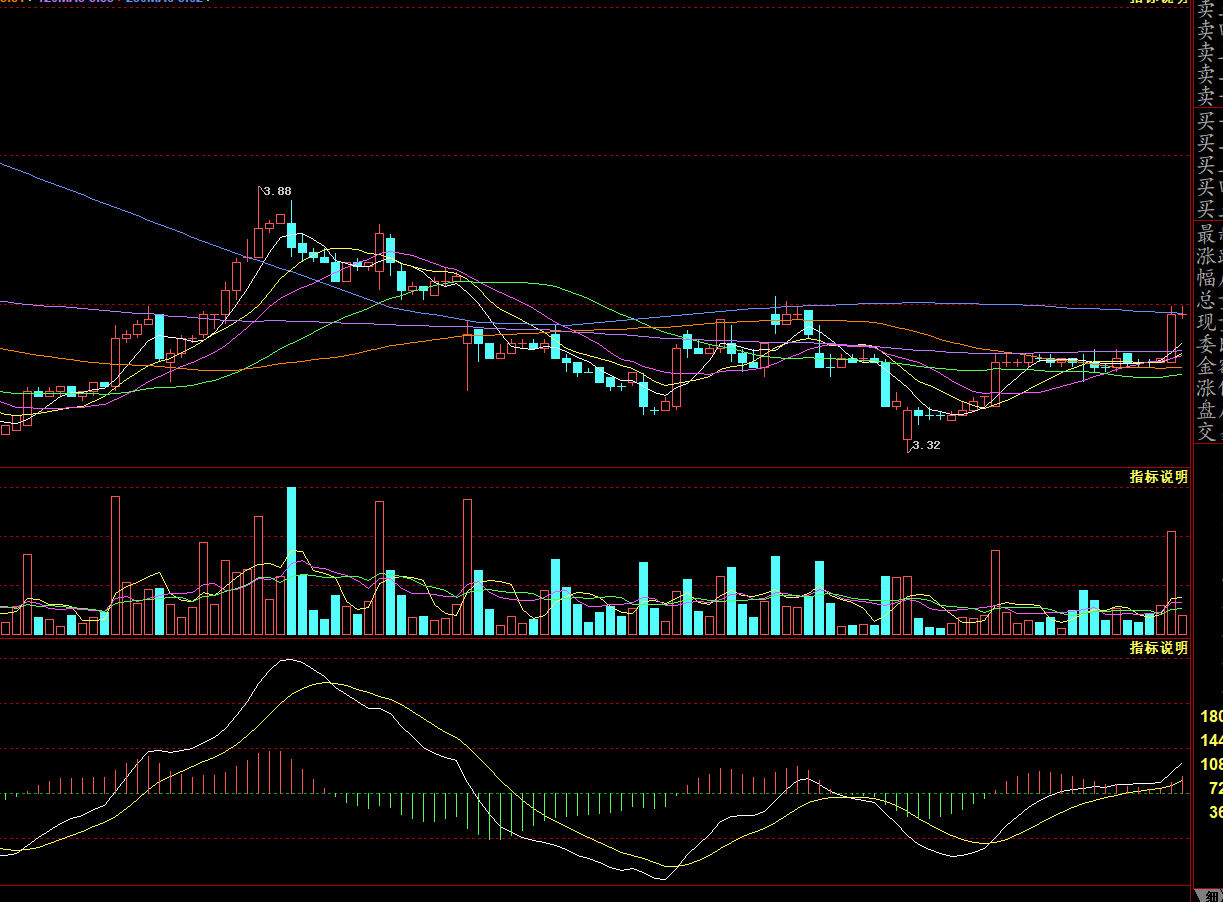Click the 委 row label in quote panel
1223x902 pixels.
[1208, 344]
